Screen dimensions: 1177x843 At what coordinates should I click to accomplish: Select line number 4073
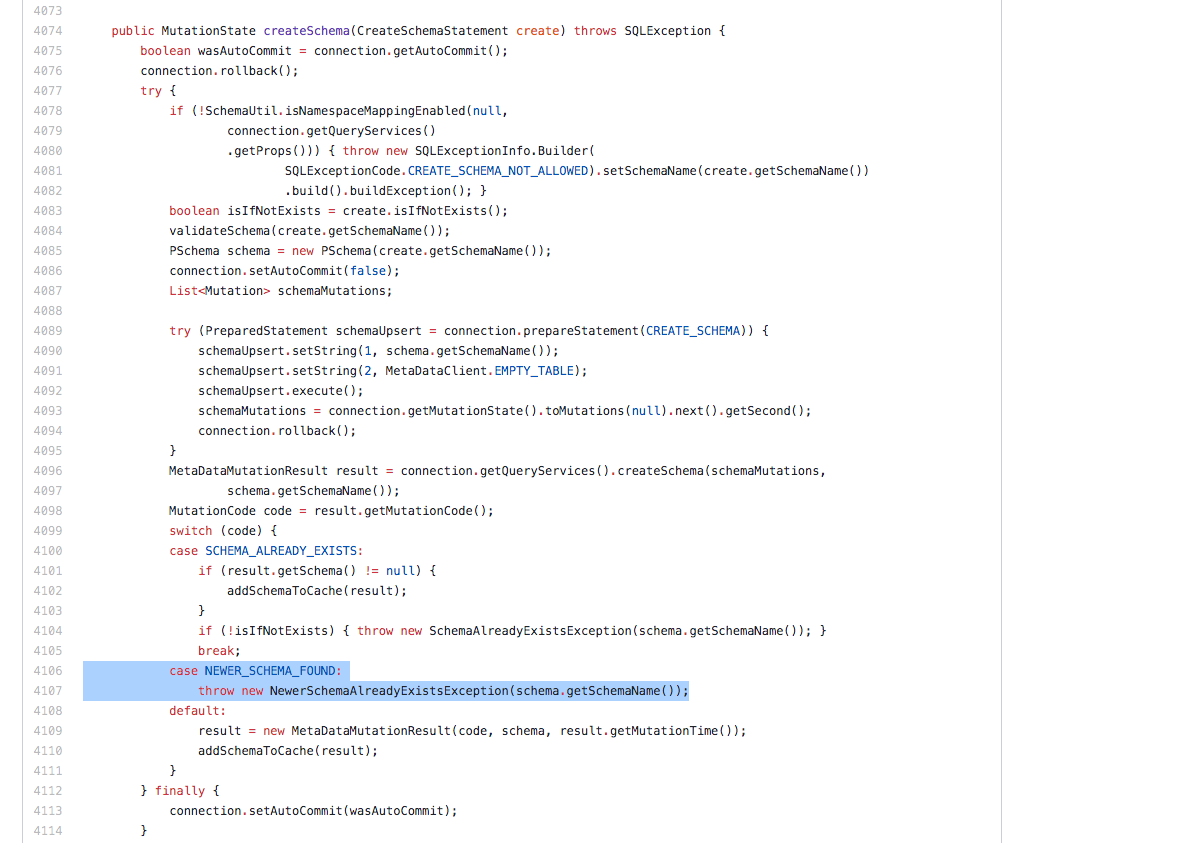(47, 10)
